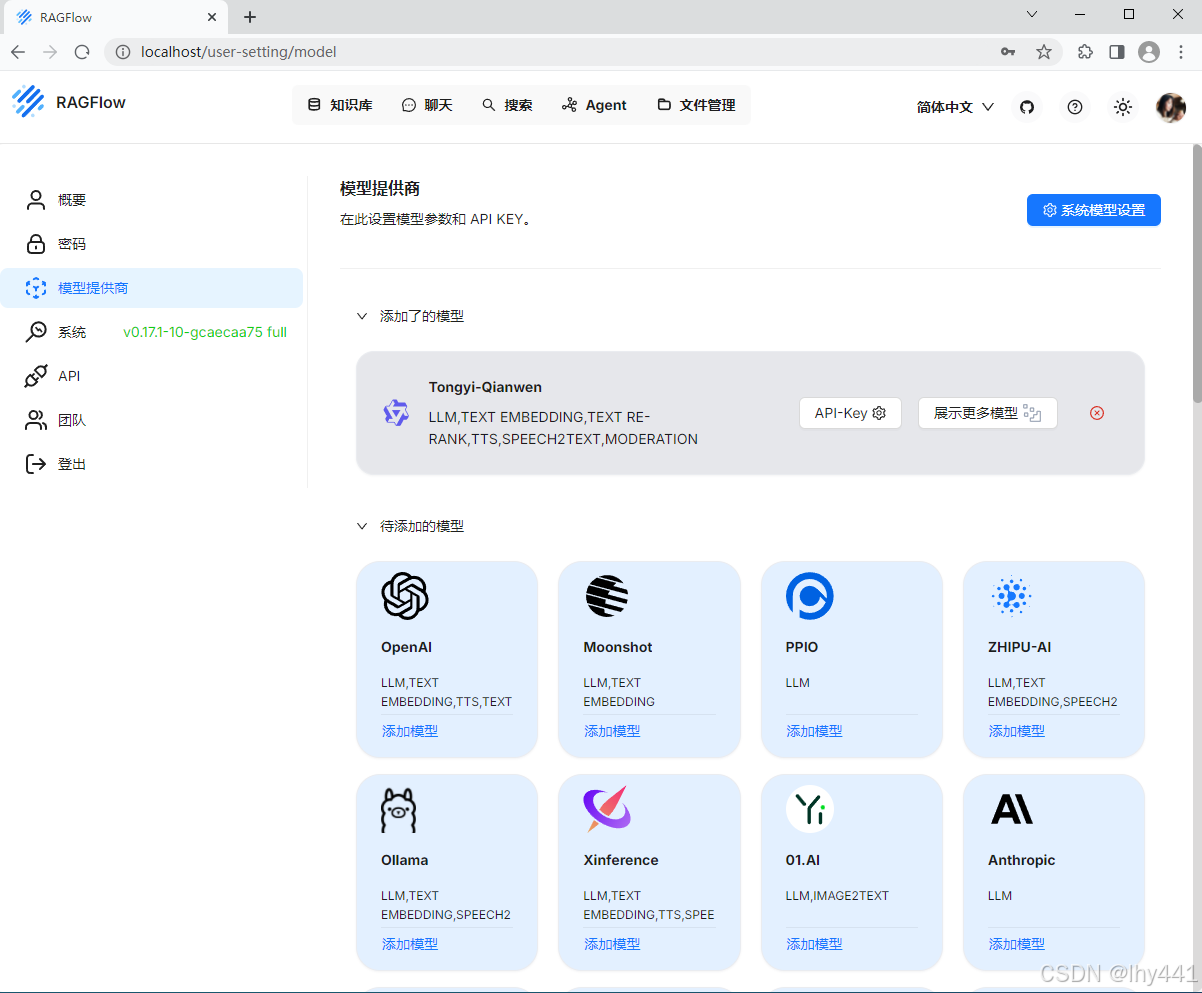Click the 01.AI logo icon
Viewport: 1202px width, 993px height.
[810, 809]
